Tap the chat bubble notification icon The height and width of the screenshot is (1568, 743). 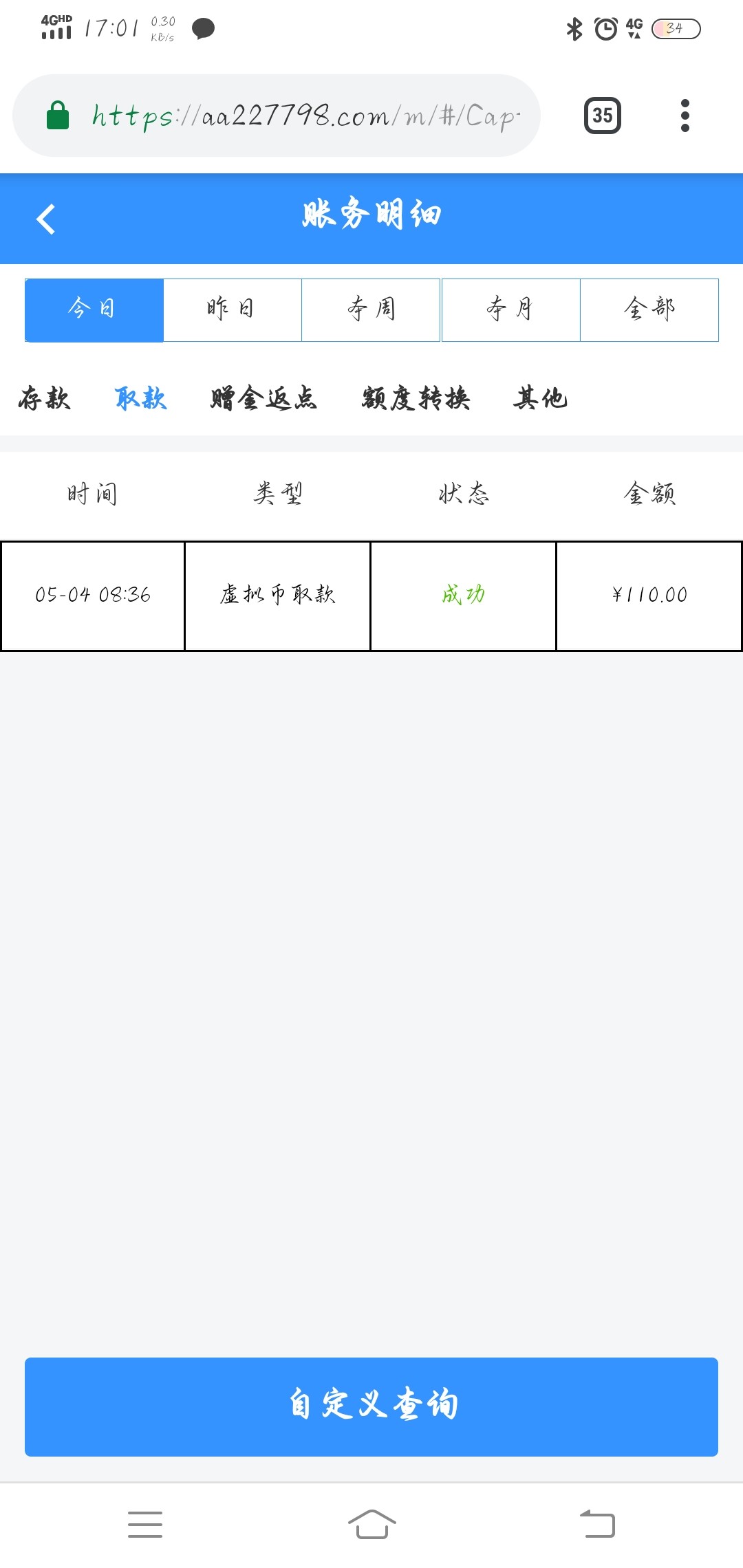click(x=203, y=29)
